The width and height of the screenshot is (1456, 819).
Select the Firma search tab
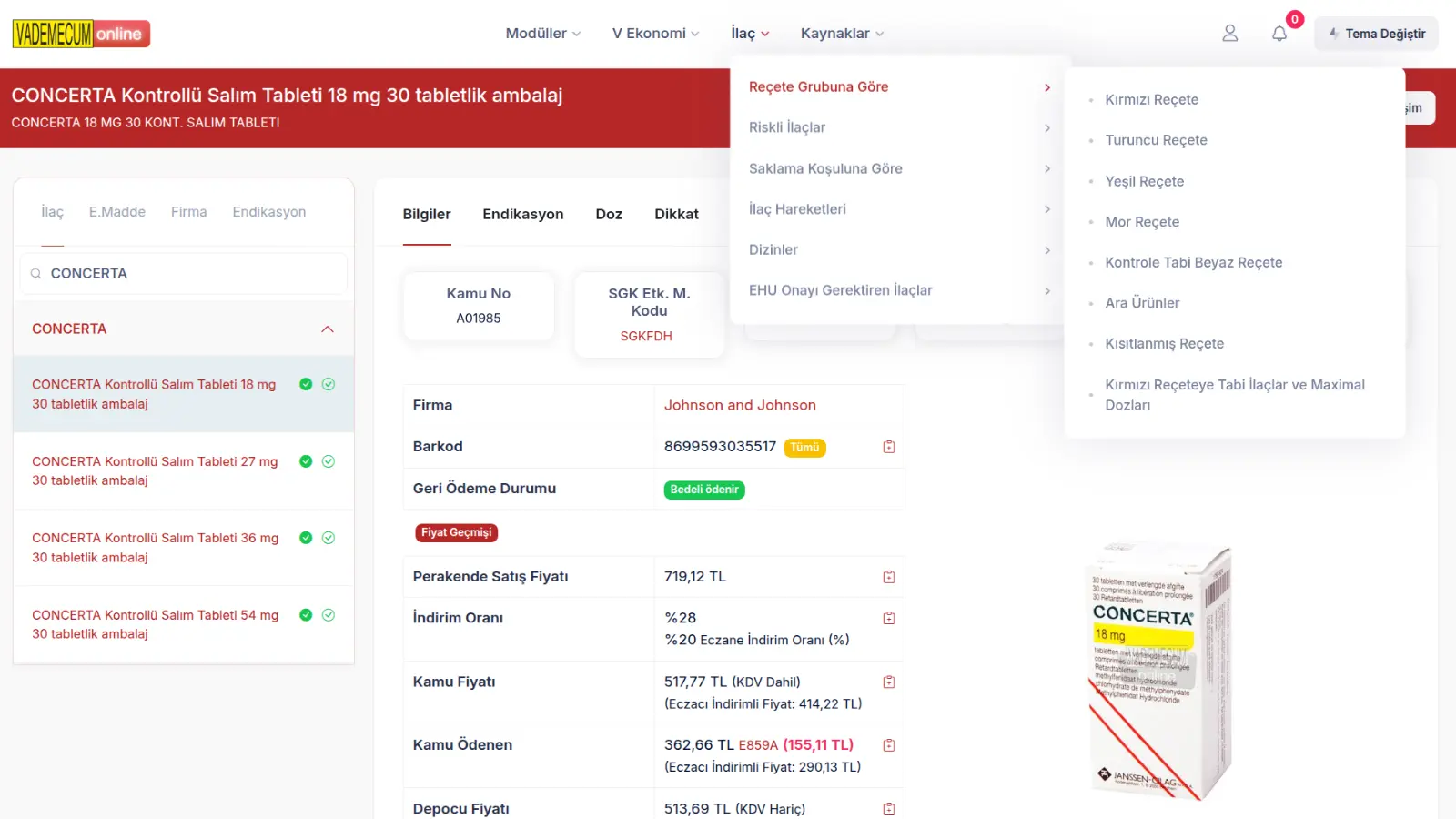point(188,212)
